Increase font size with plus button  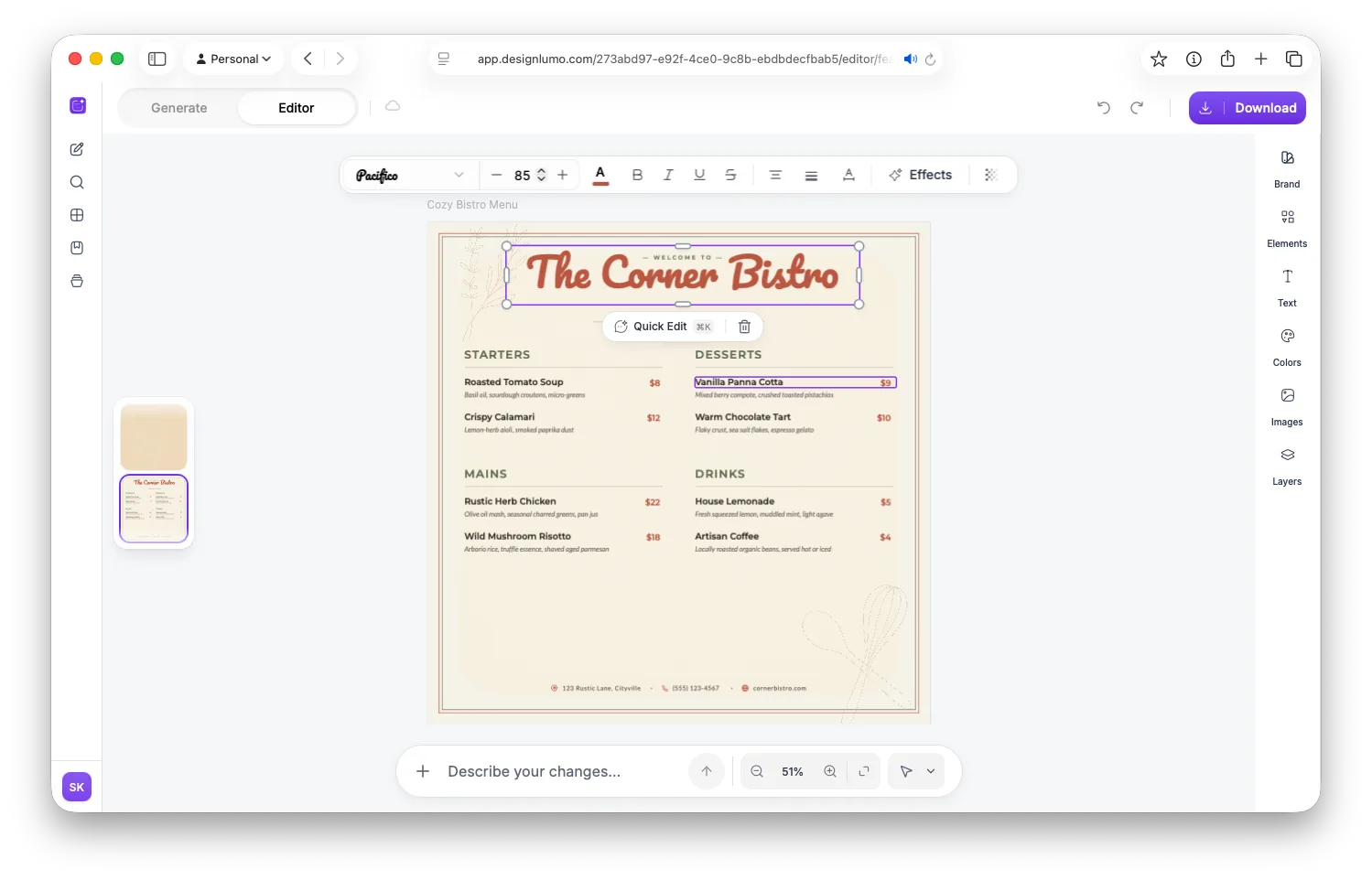(x=563, y=175)
